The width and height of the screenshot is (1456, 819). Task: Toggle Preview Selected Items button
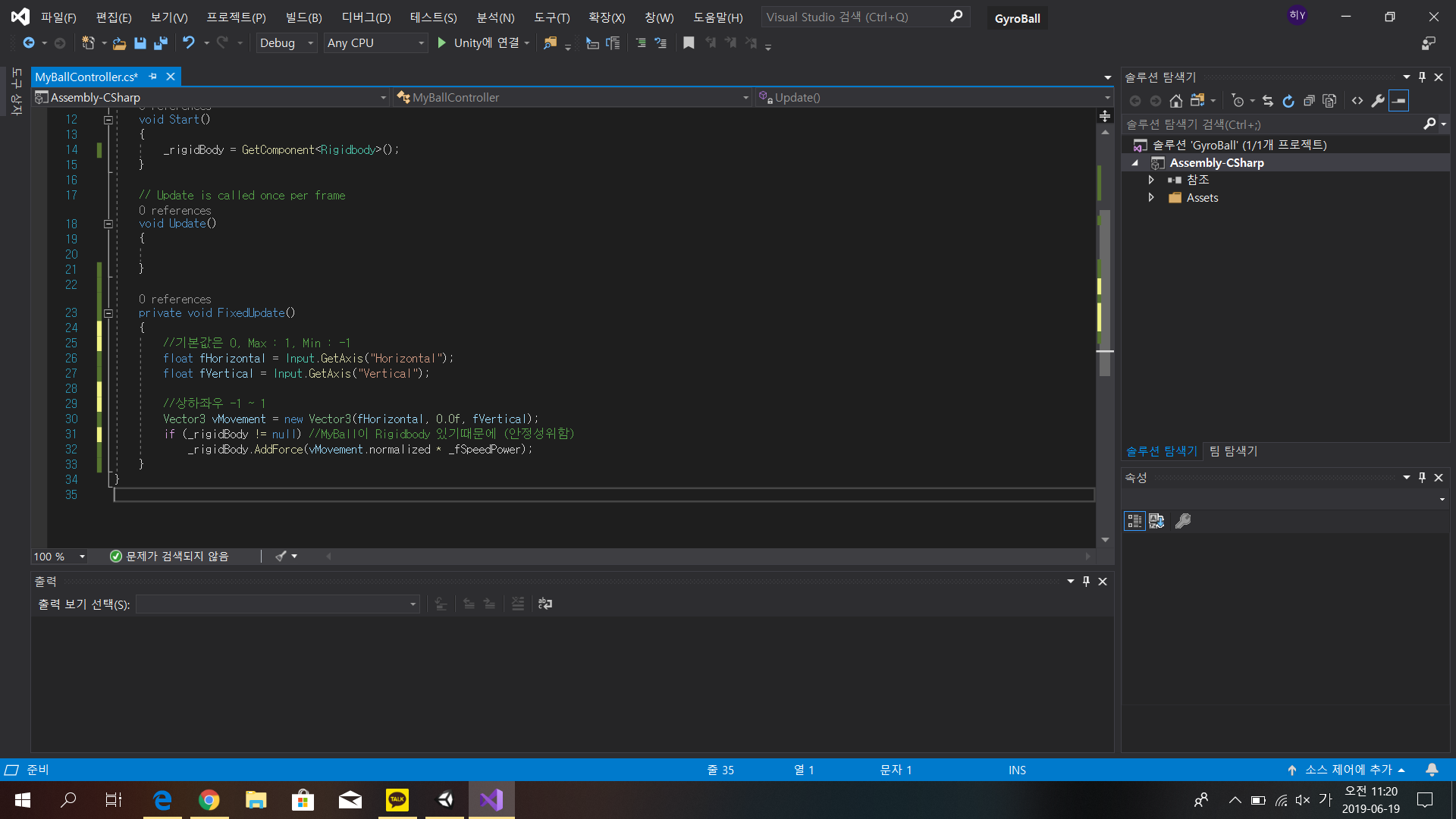pos(1398,101)
